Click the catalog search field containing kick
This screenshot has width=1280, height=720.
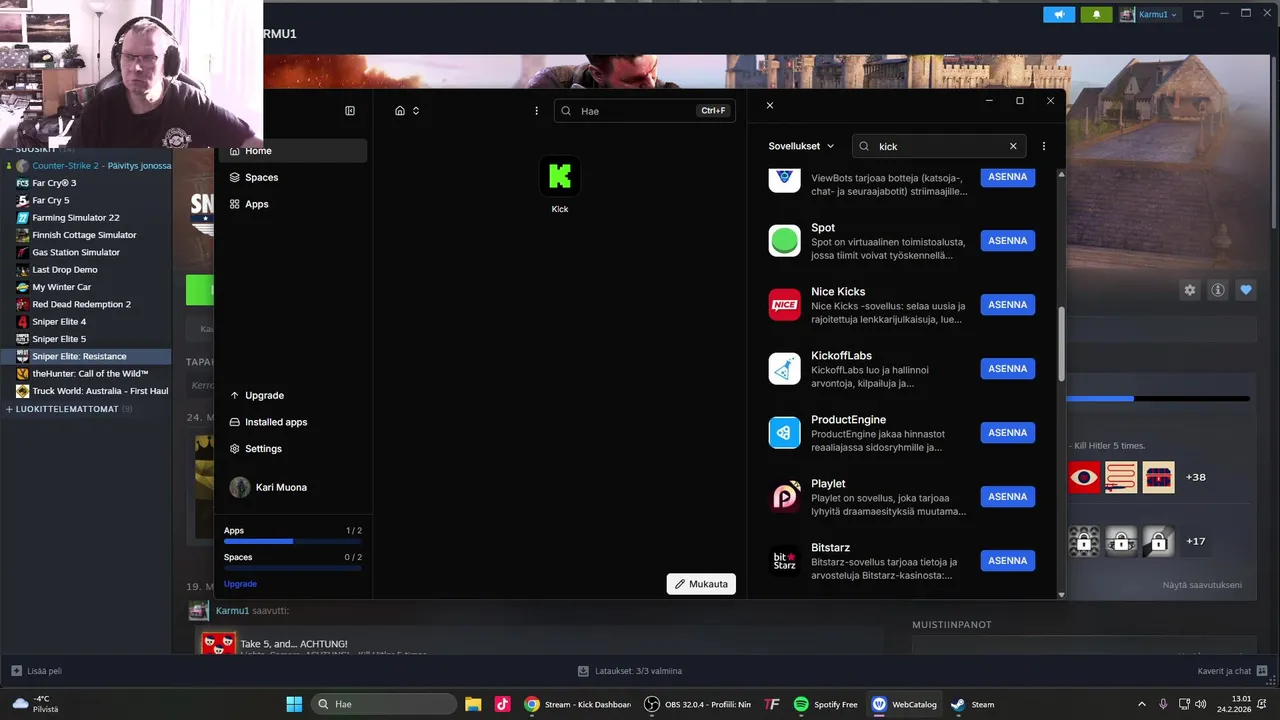[938, 146]
